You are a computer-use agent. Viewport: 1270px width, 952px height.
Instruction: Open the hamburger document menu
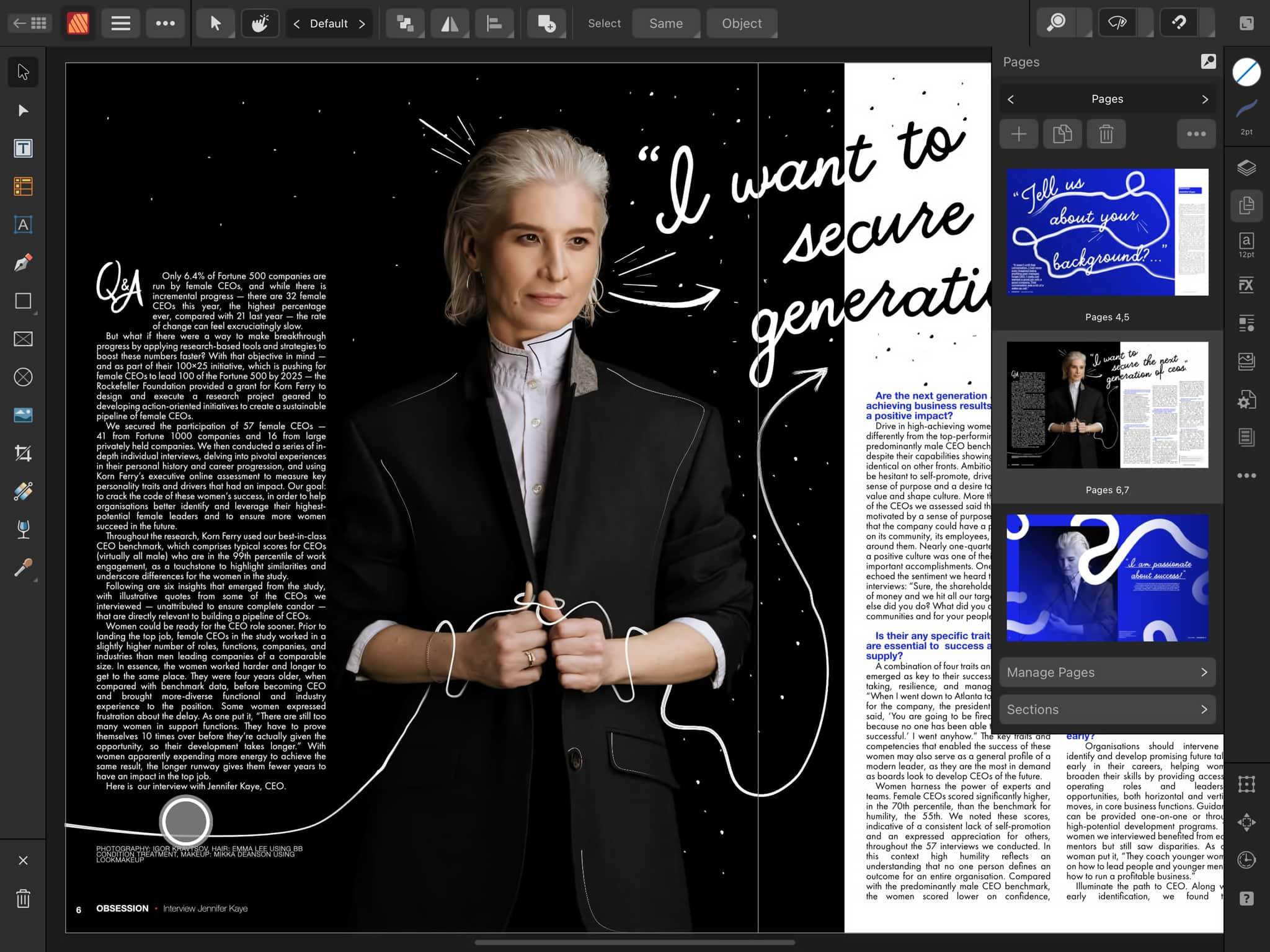[120, 24]
